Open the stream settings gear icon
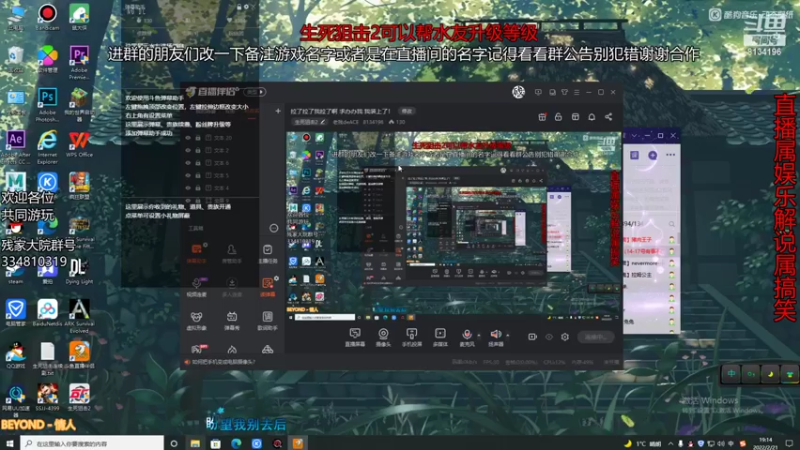Image resolution: width=800 pixels, height=450 pixels. pos(565,337)
